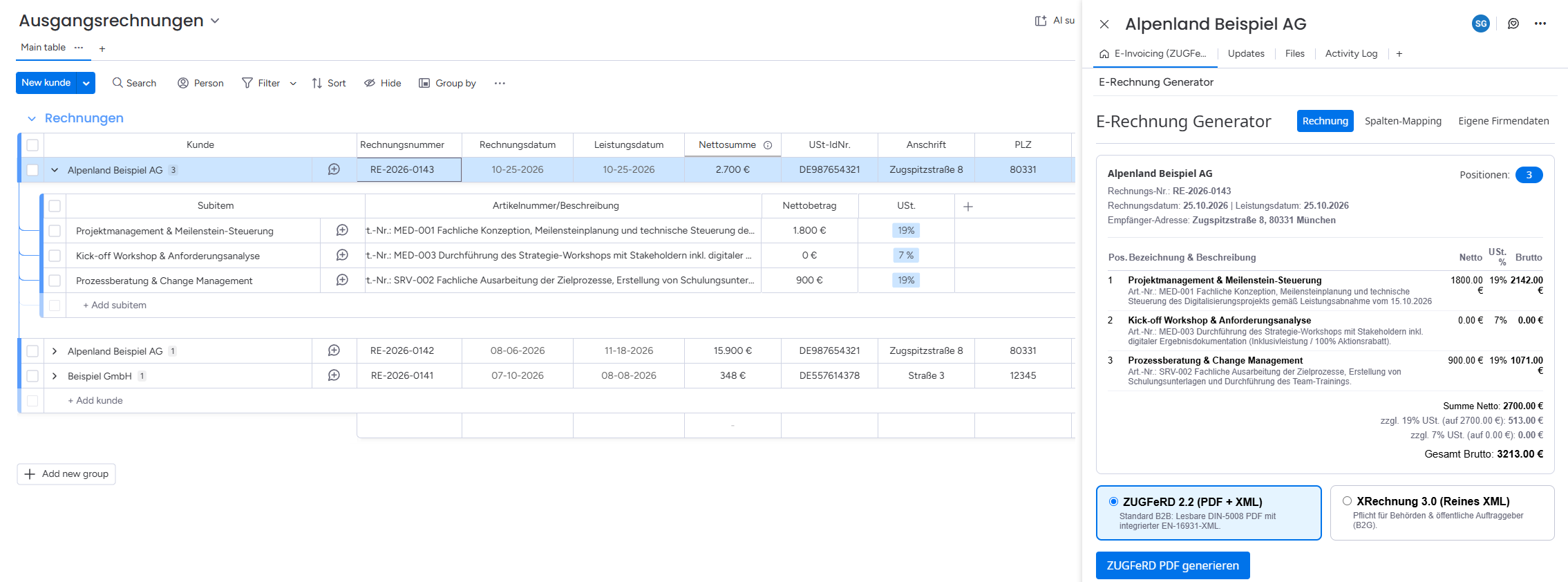
Task: Click the Search box in the toolbar
Action: coord(134,83)
